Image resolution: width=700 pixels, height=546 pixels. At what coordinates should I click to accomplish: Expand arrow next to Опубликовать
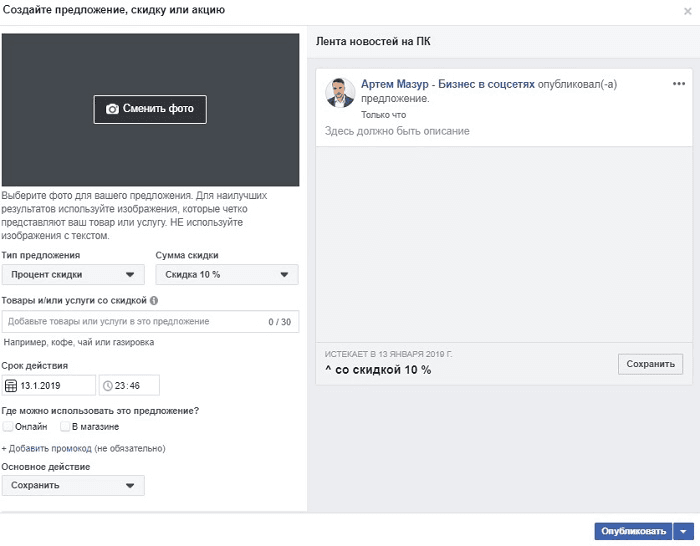683,531
